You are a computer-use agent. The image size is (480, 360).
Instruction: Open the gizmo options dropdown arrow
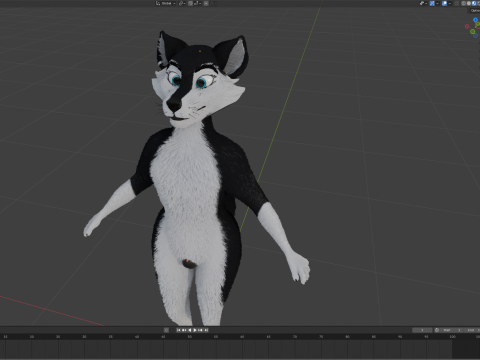click(x=437, y=3)
